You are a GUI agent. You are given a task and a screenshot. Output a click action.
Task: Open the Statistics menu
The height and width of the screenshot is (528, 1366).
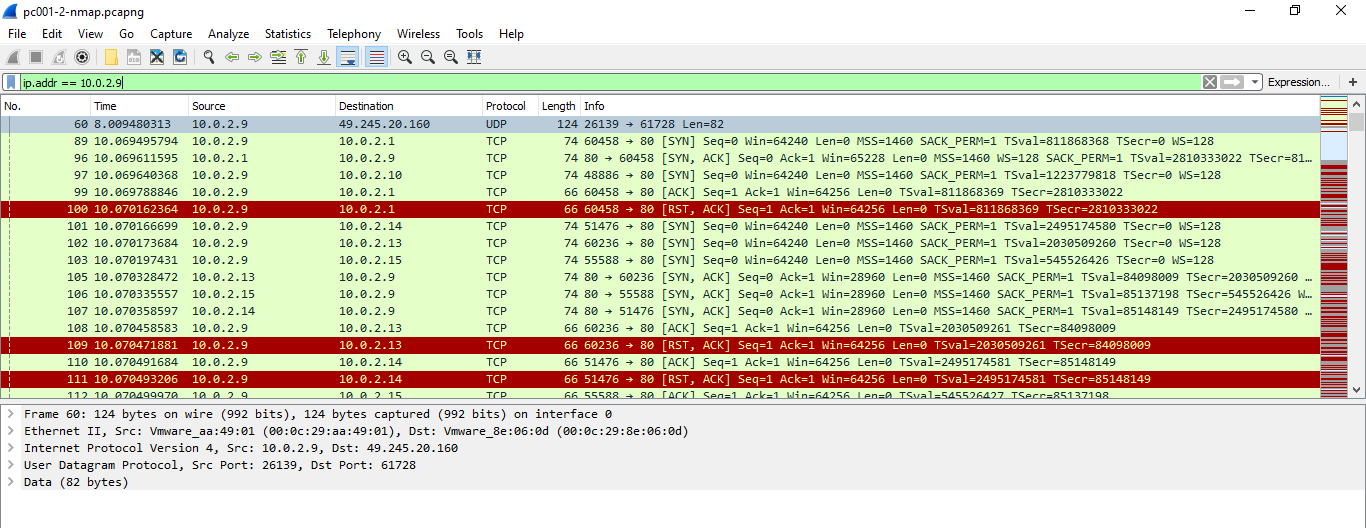tap(287, 34)
